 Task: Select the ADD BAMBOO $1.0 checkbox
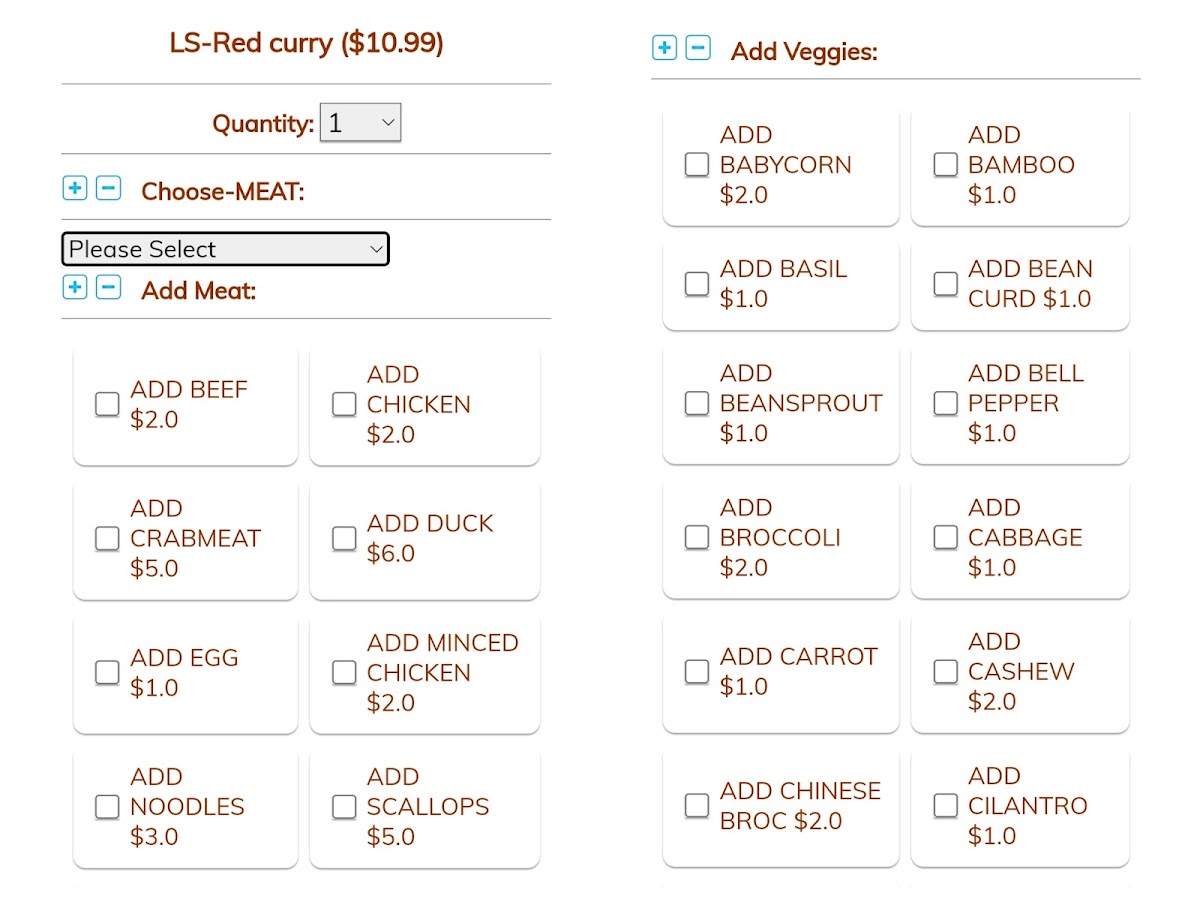945,164
